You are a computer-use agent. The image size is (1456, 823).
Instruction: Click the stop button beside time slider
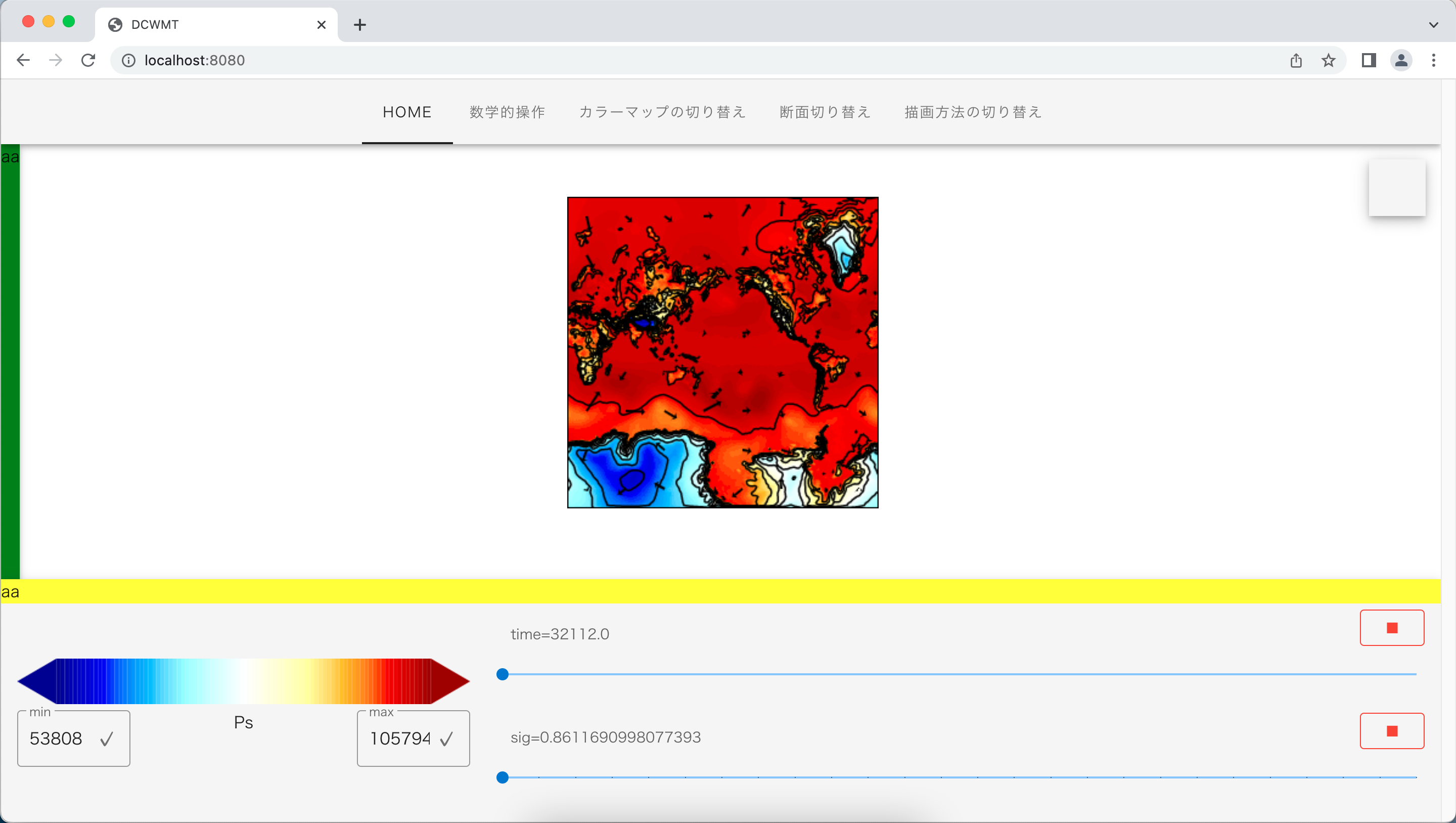click(x=1392, y=628)
